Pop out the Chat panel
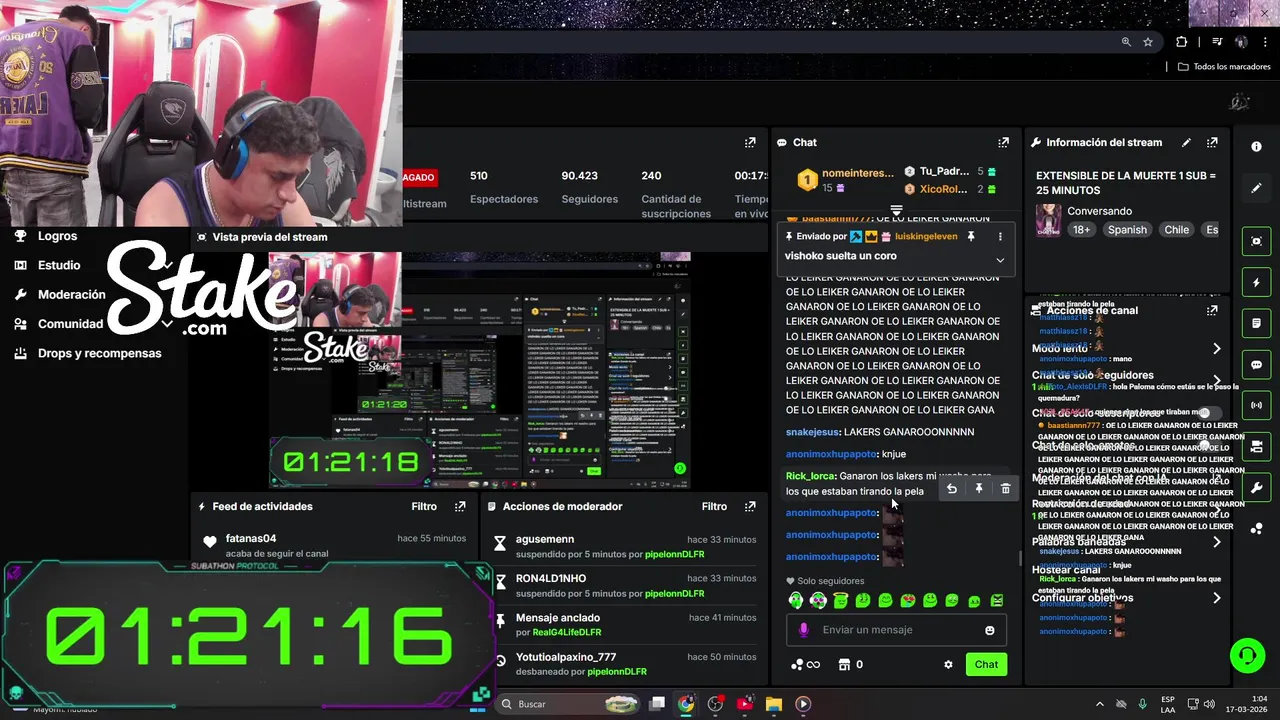 [1003, 143]
